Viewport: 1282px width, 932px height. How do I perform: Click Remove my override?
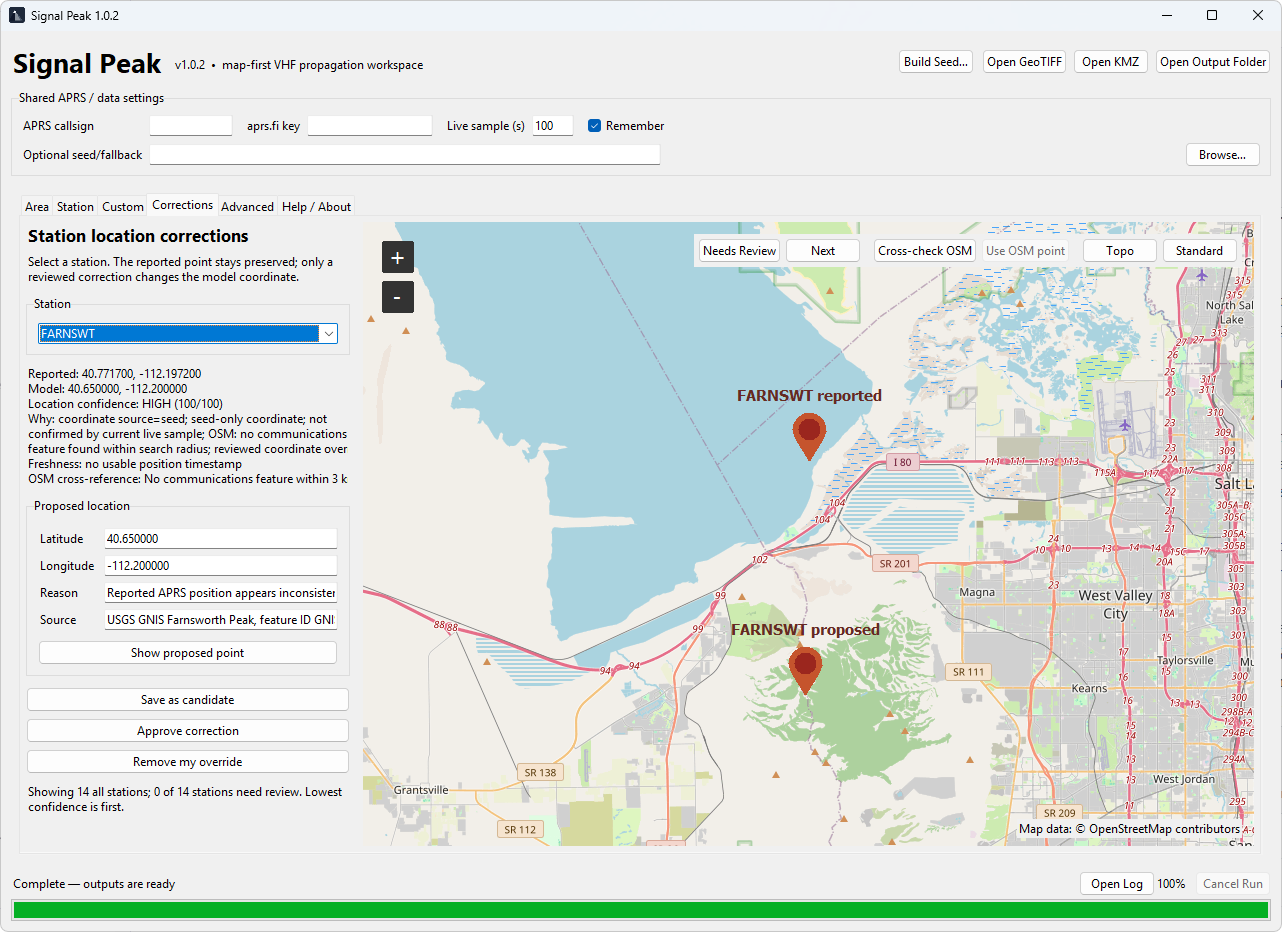pos(188,762)
